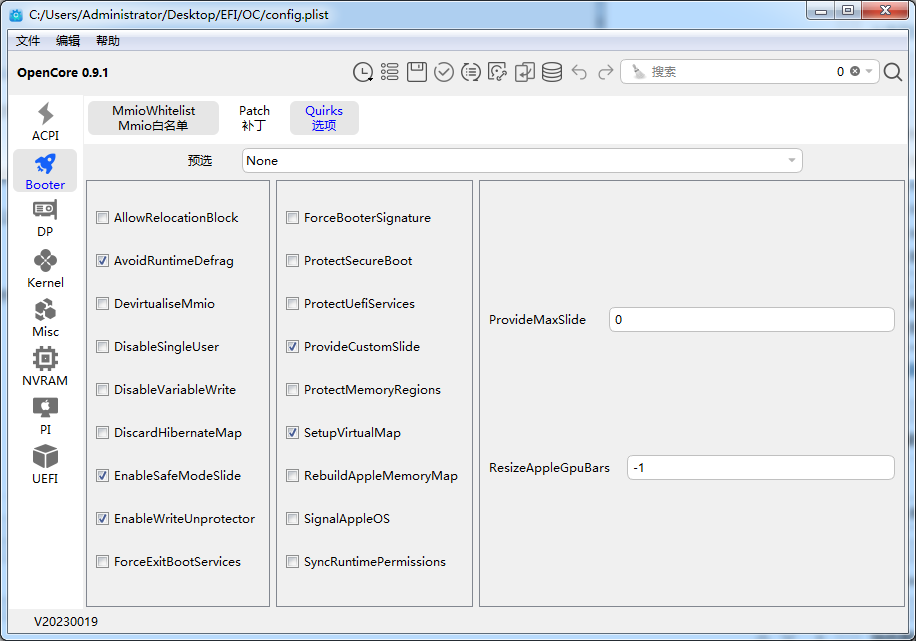Go to the UEFI section
This screenshot has height=641, width=916.
(x=45, y=464)
